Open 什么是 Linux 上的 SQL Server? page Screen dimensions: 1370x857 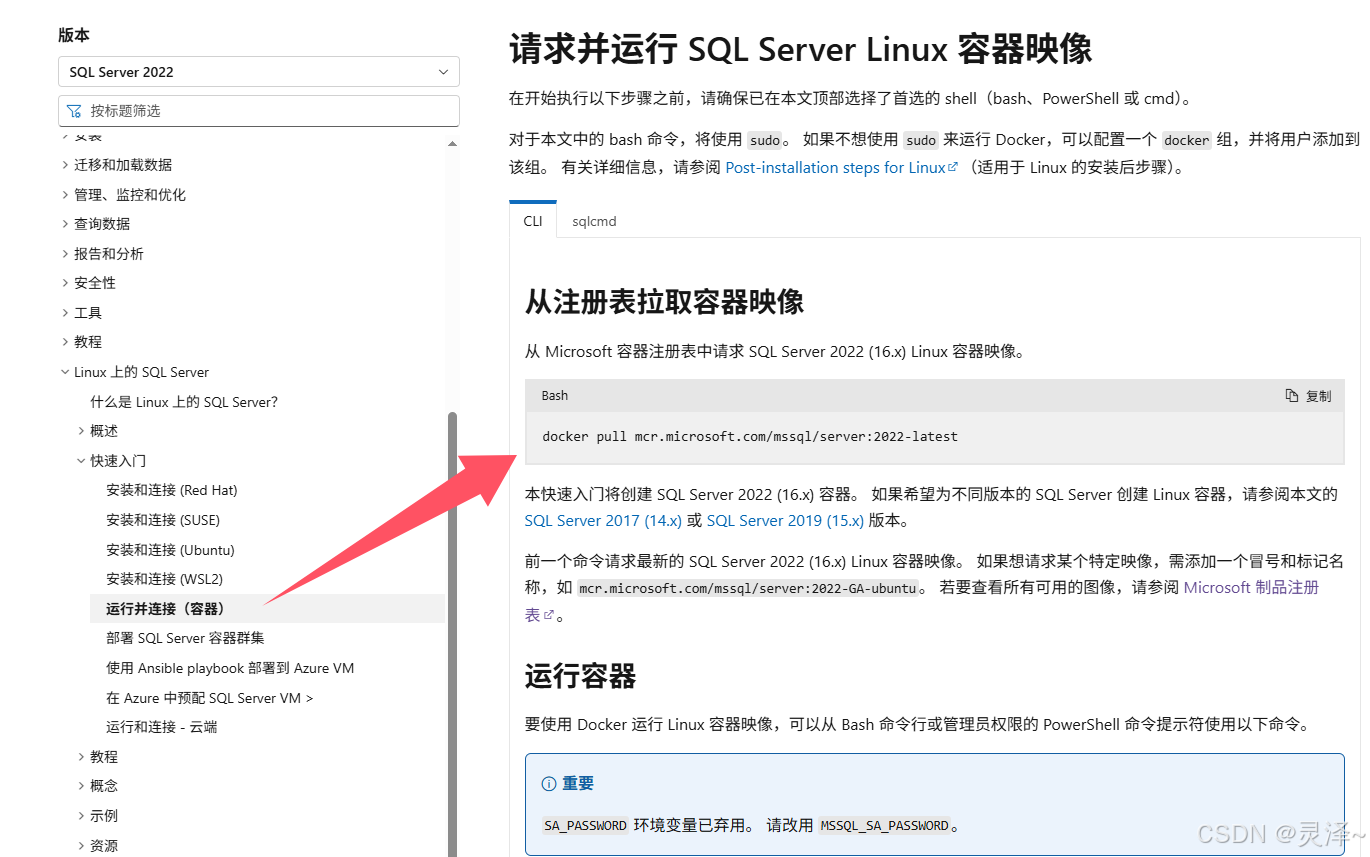coord(184,402)
